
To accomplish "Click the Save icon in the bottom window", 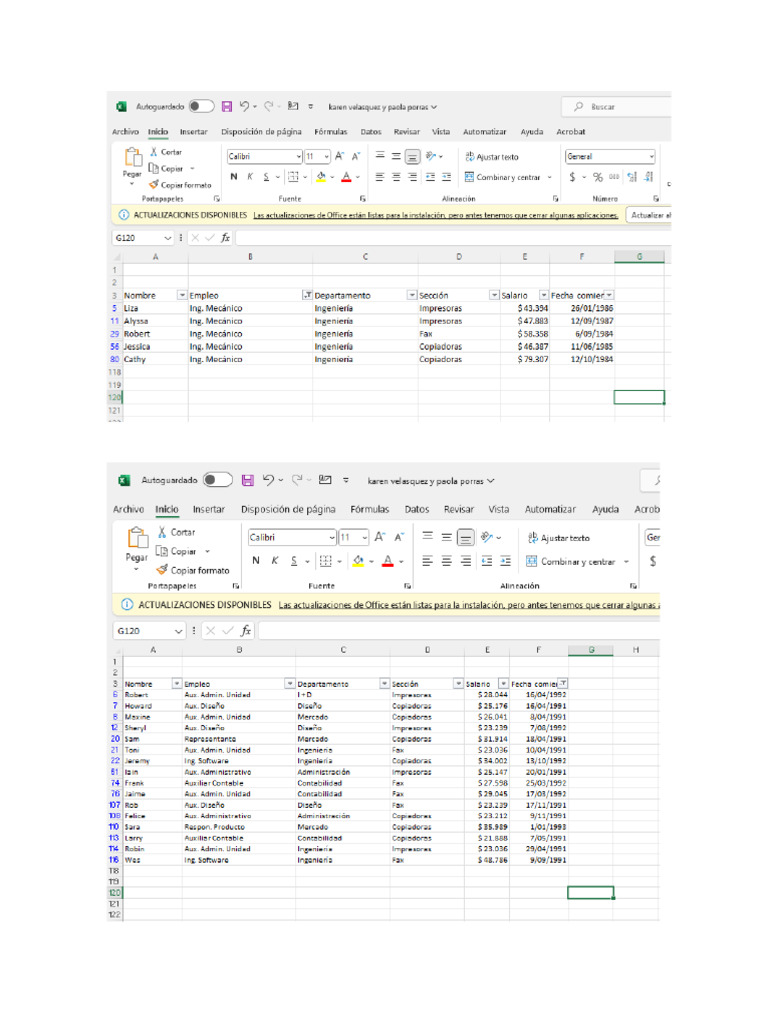I will [x=247, y=480].
